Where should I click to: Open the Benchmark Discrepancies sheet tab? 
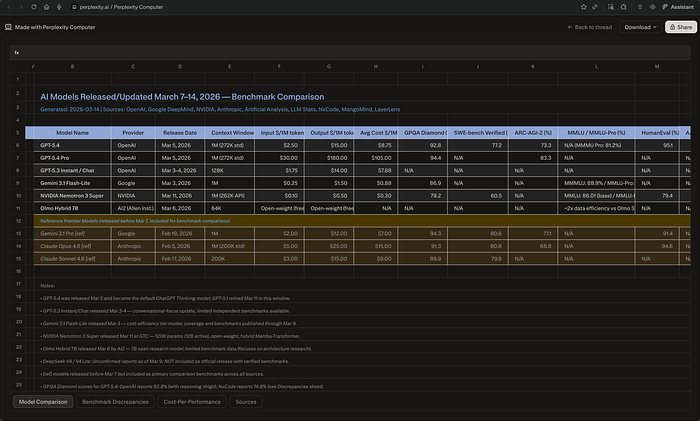pos(115,402)
